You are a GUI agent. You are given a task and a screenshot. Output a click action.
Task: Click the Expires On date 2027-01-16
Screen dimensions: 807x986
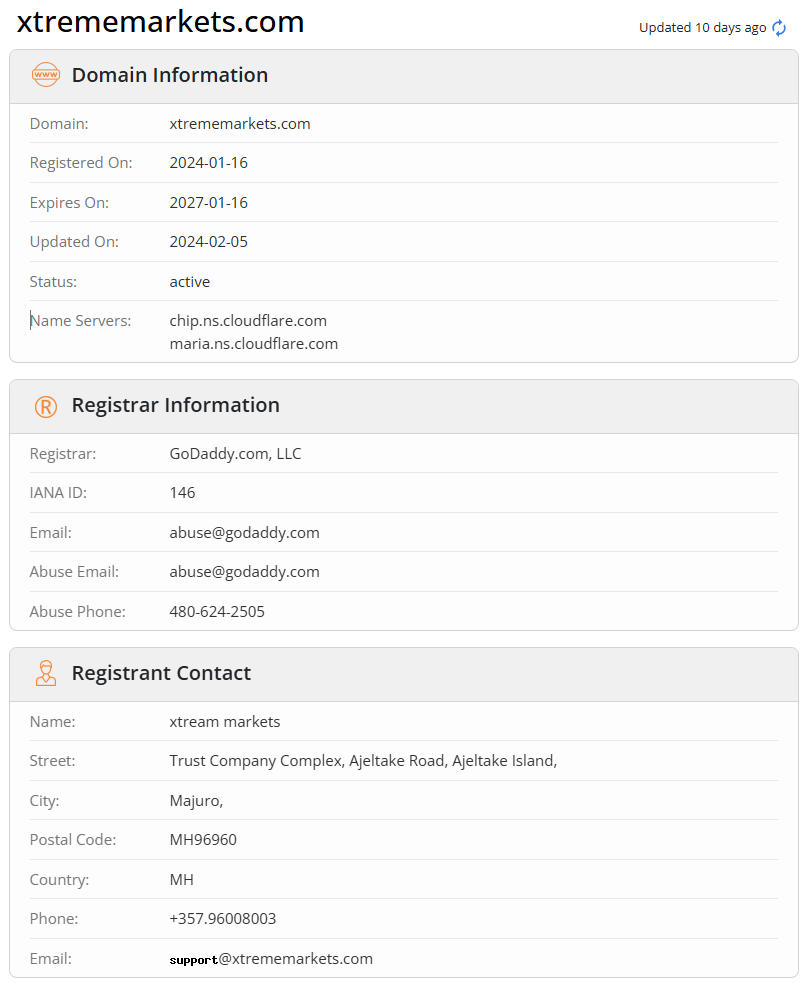pyautogui.click(x=209, y=203)
